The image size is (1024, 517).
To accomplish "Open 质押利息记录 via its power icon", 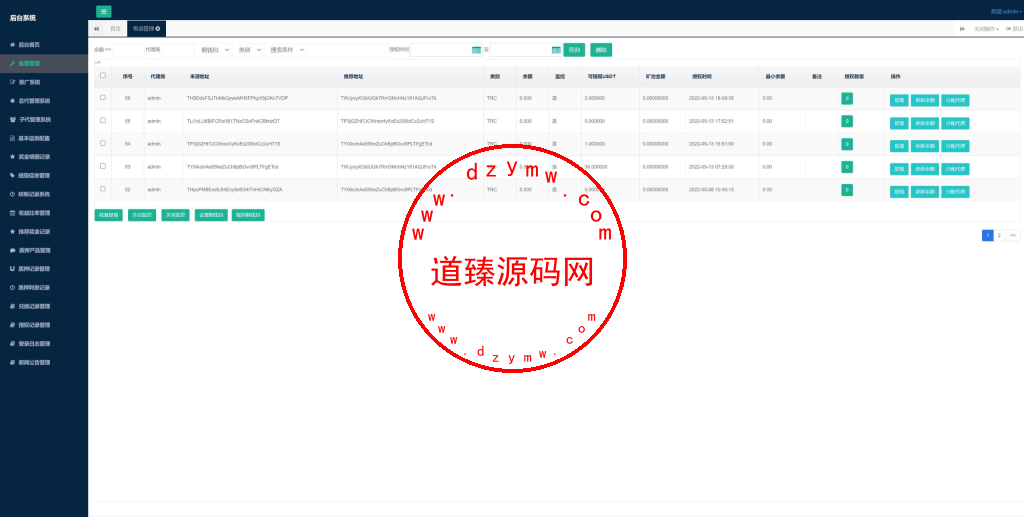I will 12,288.
